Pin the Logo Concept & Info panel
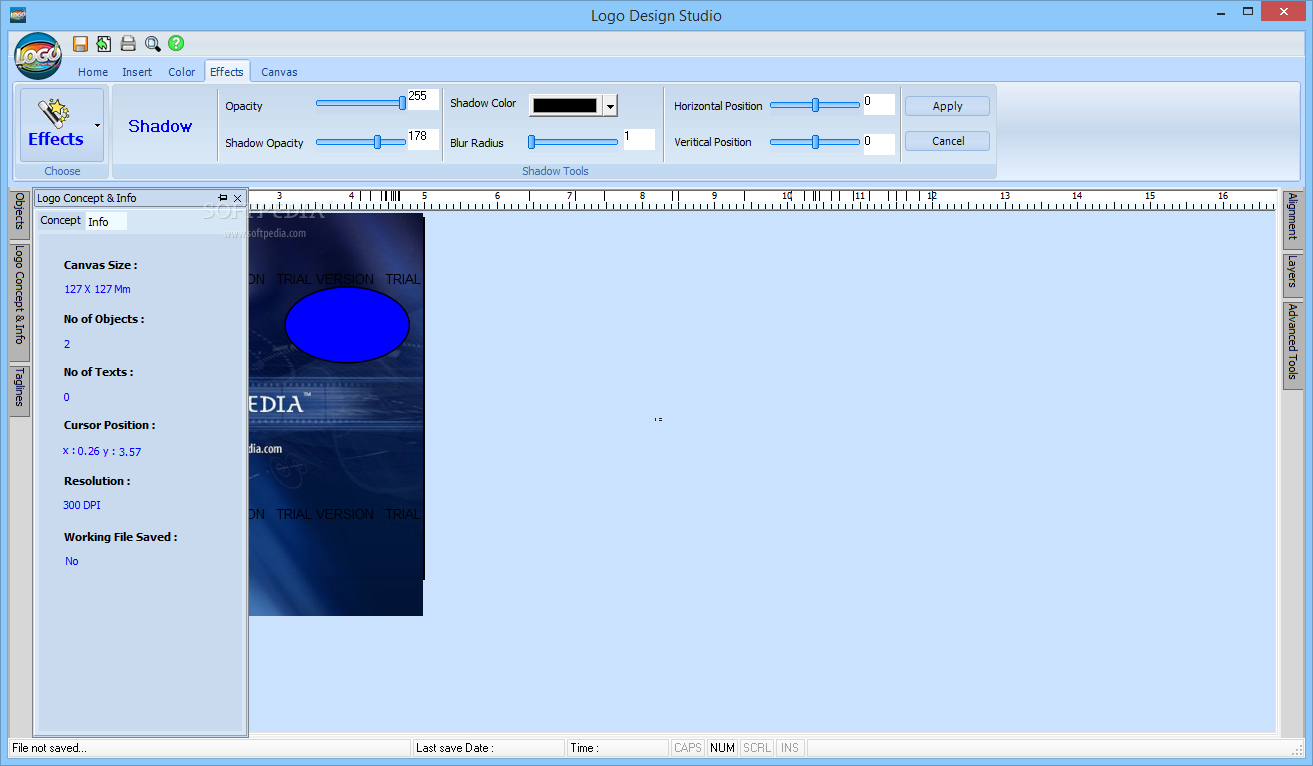Image resolution: width=1313 pixels, height=766 pixels. [223, 198]
